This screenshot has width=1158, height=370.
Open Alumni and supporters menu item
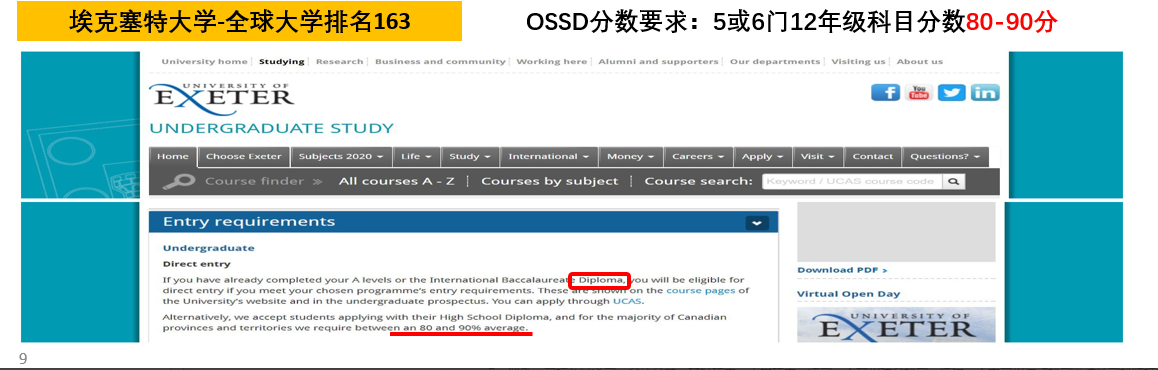[x=658, y=62]
